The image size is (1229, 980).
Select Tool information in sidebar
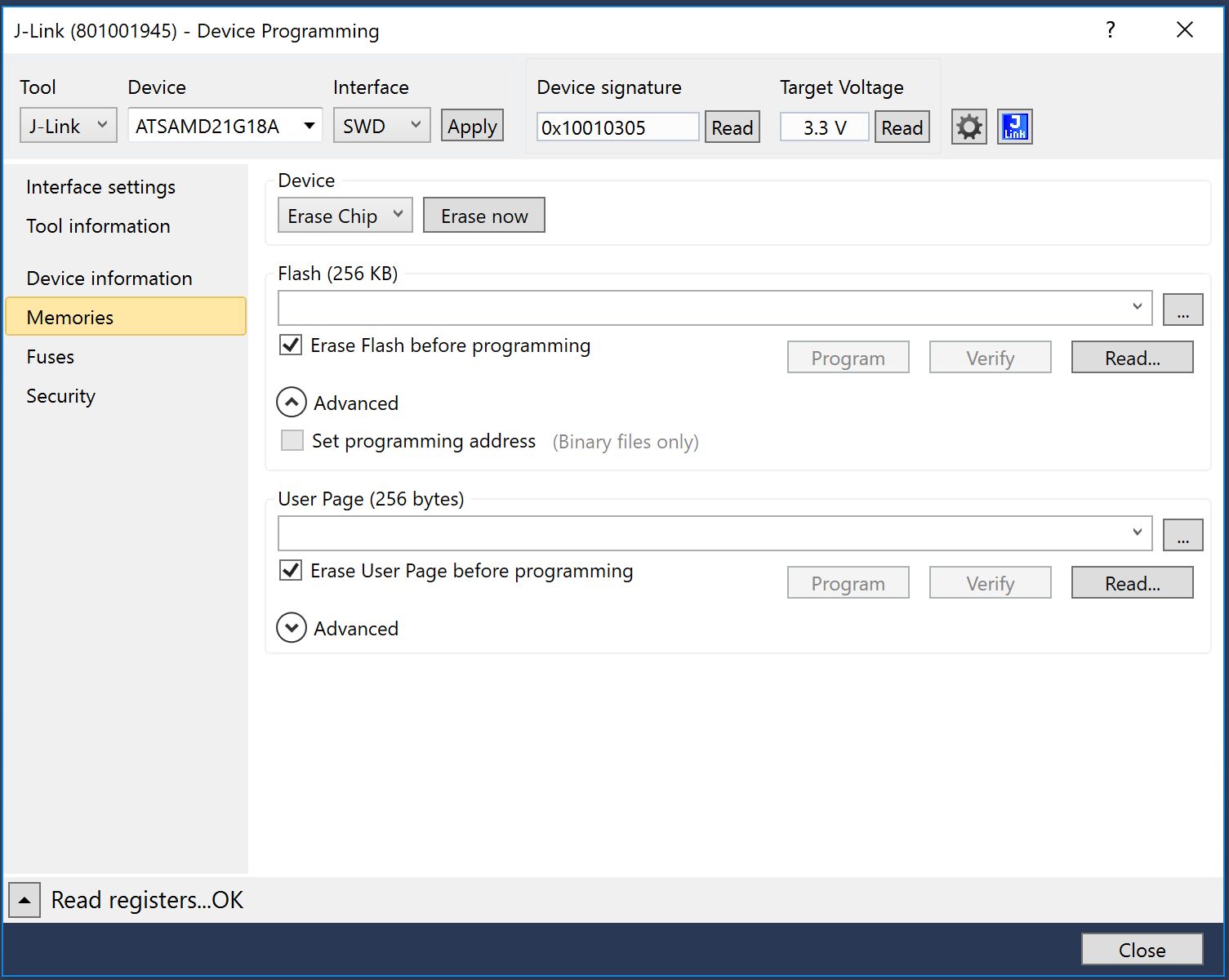pos(126,226)
